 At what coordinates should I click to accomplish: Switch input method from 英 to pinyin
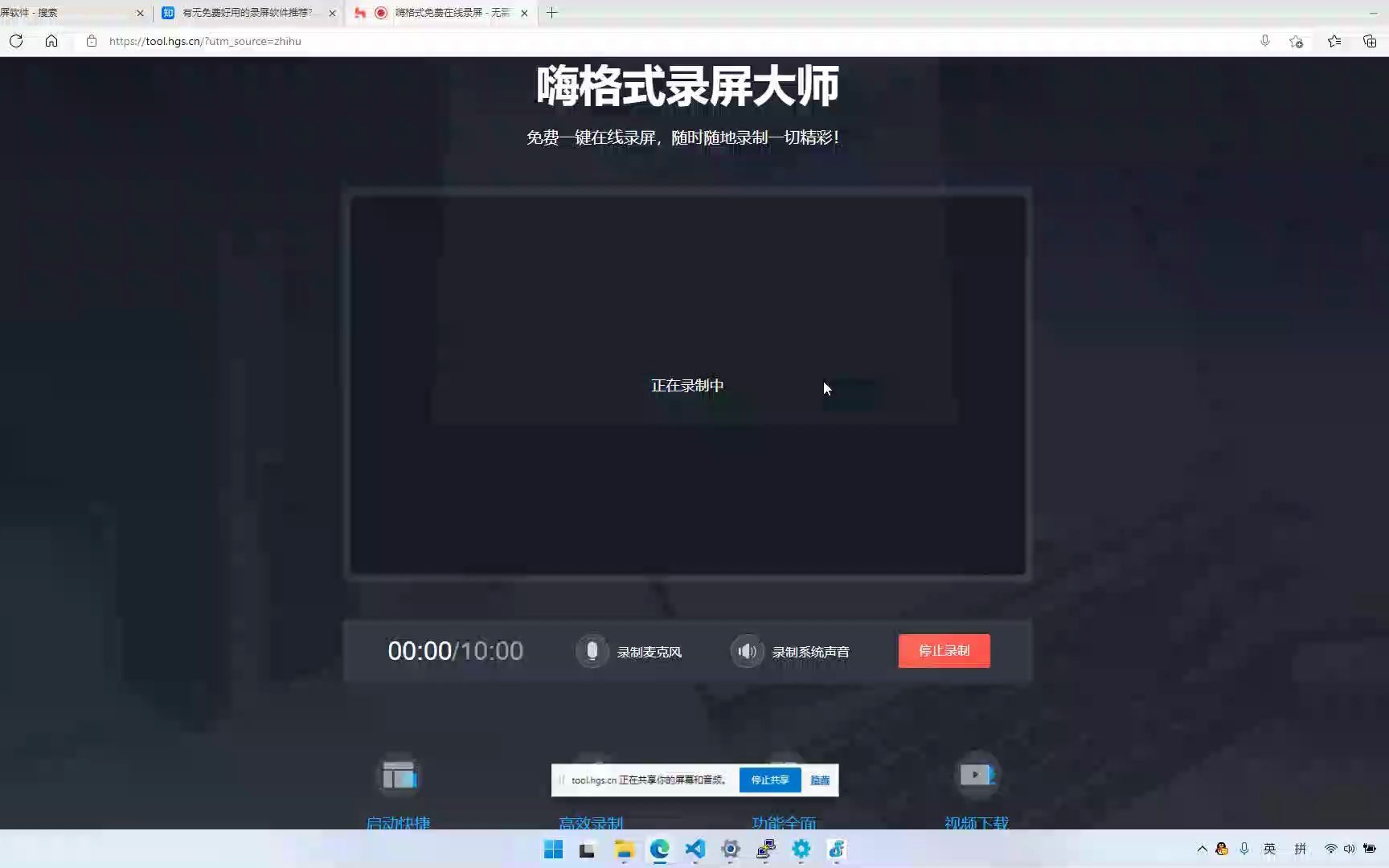(x=1270, y=849)
